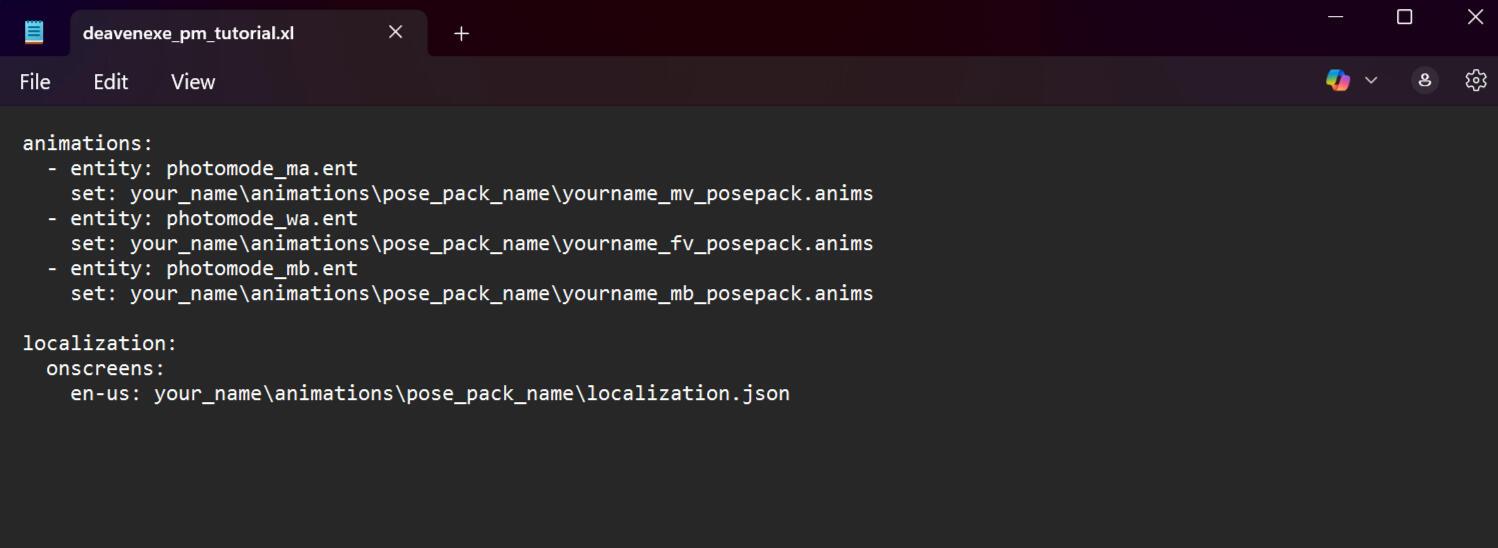This screenshot has width=1498, height=548.
Task: Close the deavenexe_pm_tutorial.xl tab
Action: (x=395, y=32)
